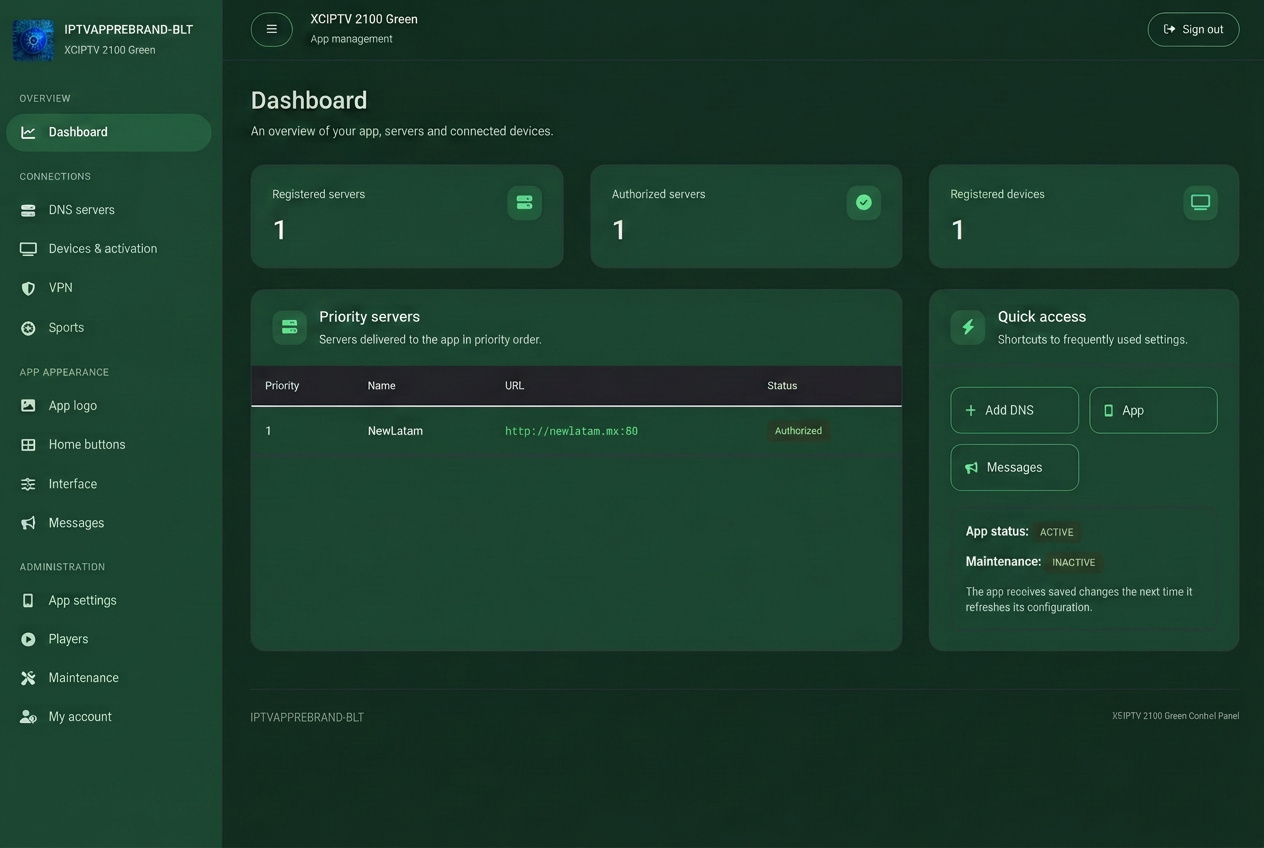
Task: Click the IPTVAPPBRAND-BLT footer text
Action: (307, 717)
